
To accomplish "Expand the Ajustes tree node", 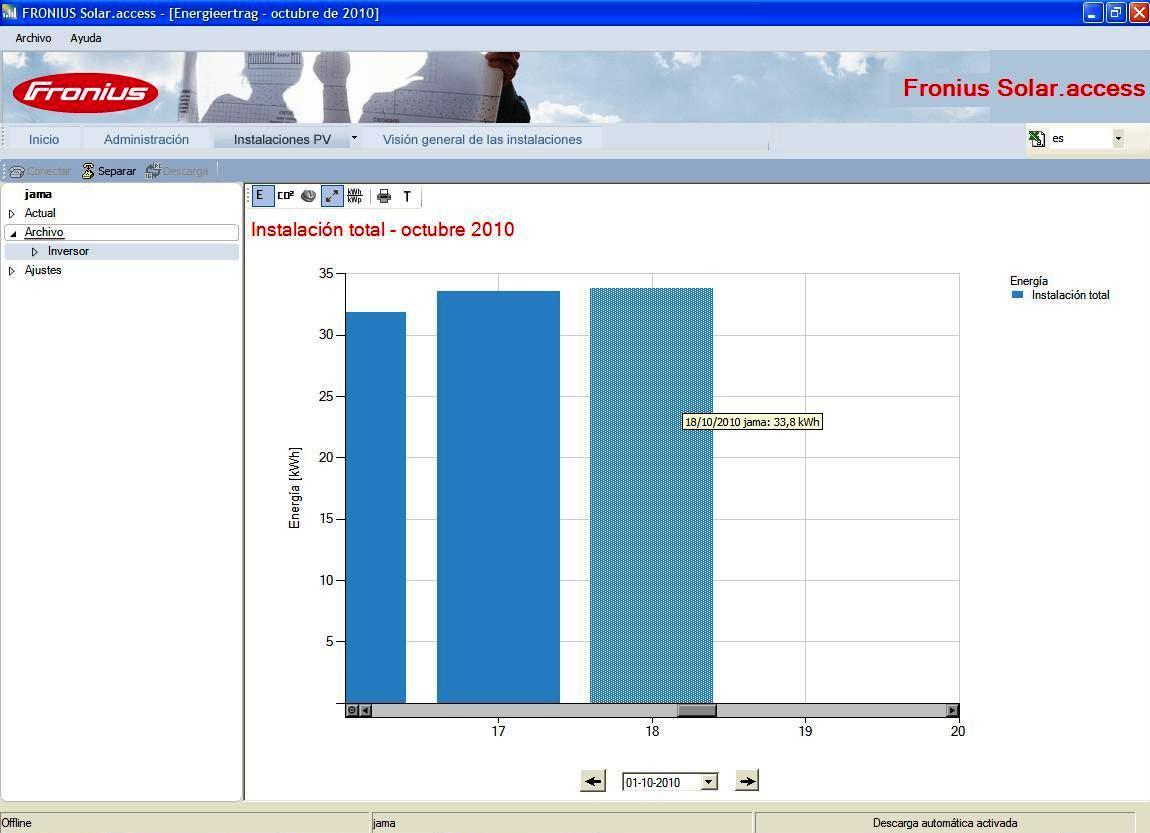I will pyautogui.click(x=12, y=271).
